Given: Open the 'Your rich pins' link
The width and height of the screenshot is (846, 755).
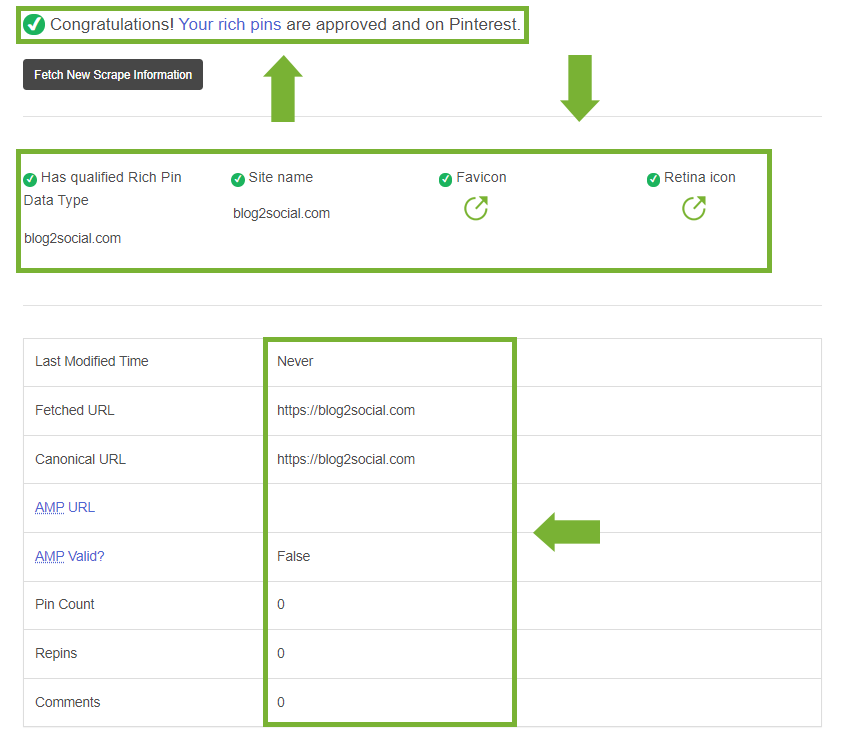Looking at the screenshot, I should click(230, 24).
